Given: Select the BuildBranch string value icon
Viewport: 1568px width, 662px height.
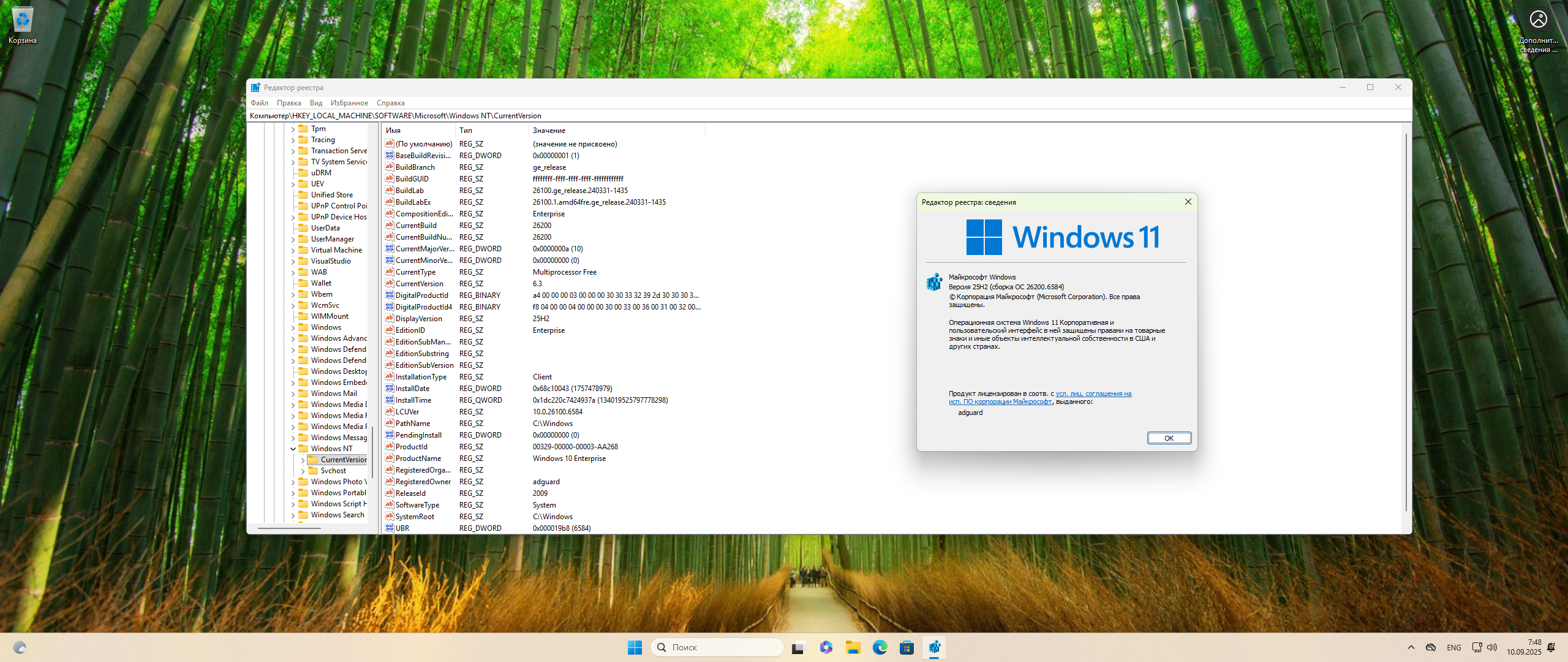Looking at the screenshot, I should (390, 167).
